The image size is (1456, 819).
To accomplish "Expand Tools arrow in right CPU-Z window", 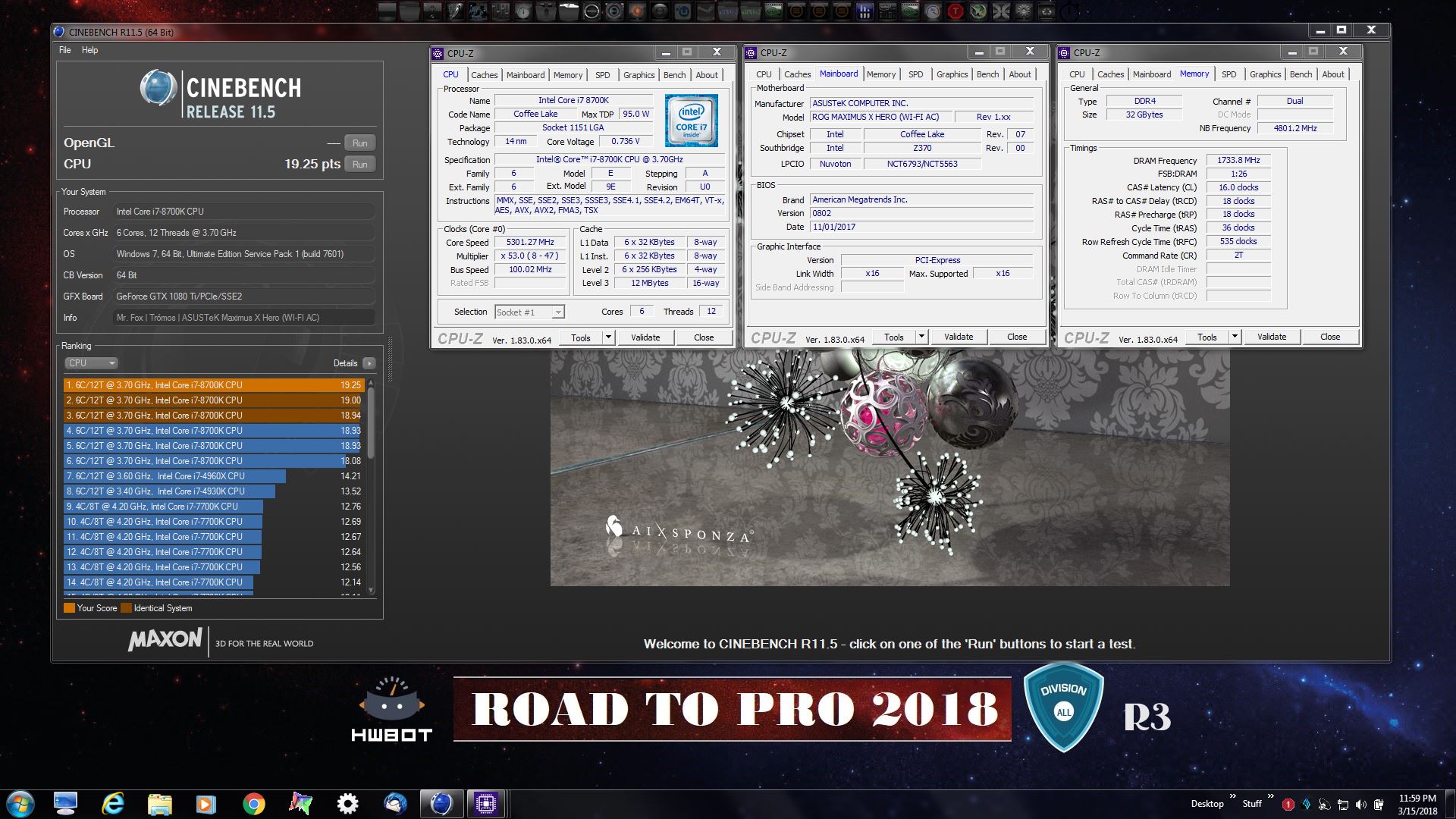I will point(1235,337).
